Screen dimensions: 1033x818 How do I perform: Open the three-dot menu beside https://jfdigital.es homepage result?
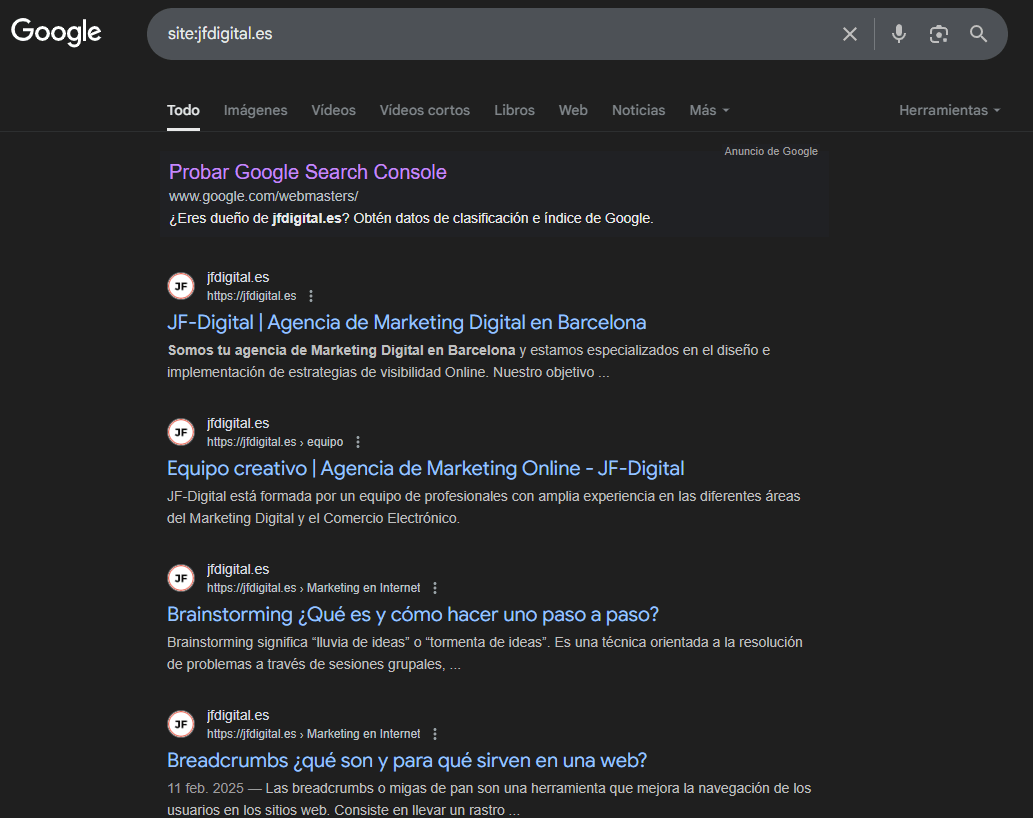click(x=311, y=296)
